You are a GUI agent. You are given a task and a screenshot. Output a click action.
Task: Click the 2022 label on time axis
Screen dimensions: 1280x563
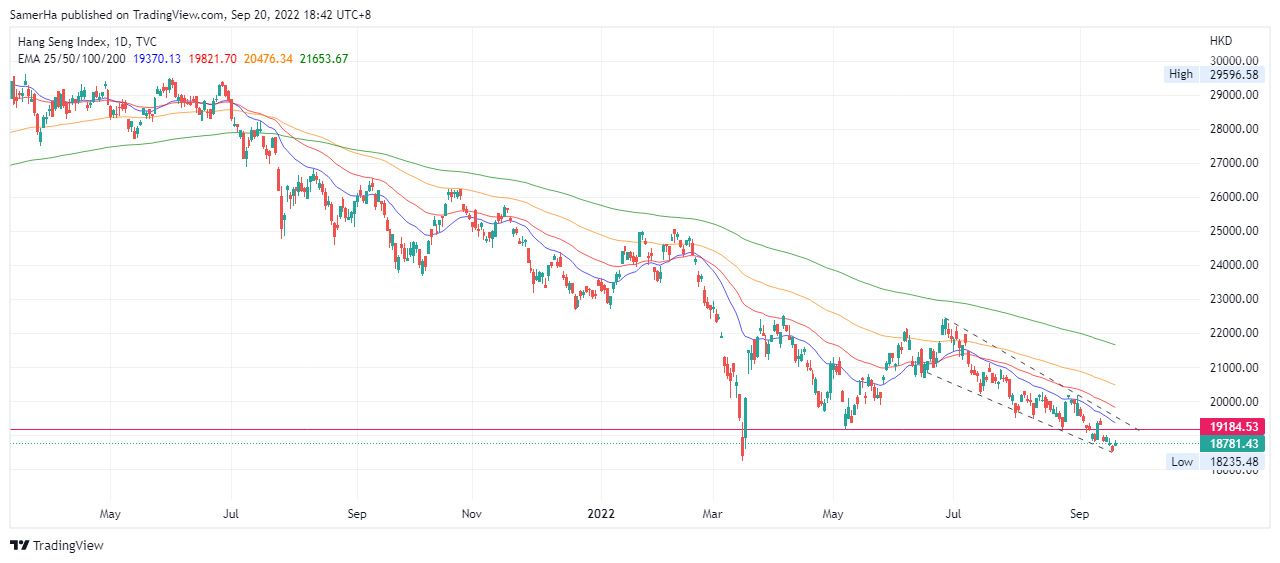pyautogui.click(x=601, y=515)
